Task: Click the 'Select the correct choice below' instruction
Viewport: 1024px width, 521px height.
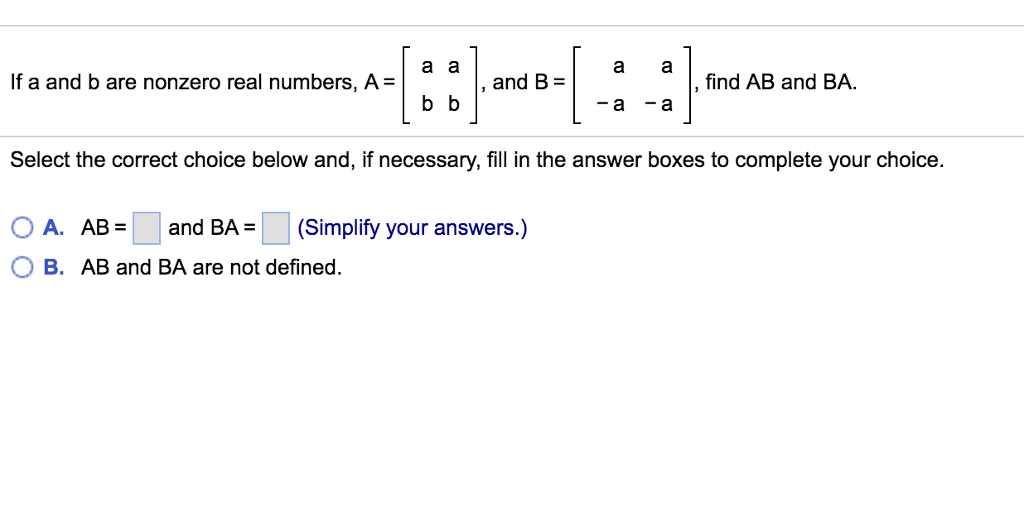Action: pyautogui.click(x=476, y=160)
